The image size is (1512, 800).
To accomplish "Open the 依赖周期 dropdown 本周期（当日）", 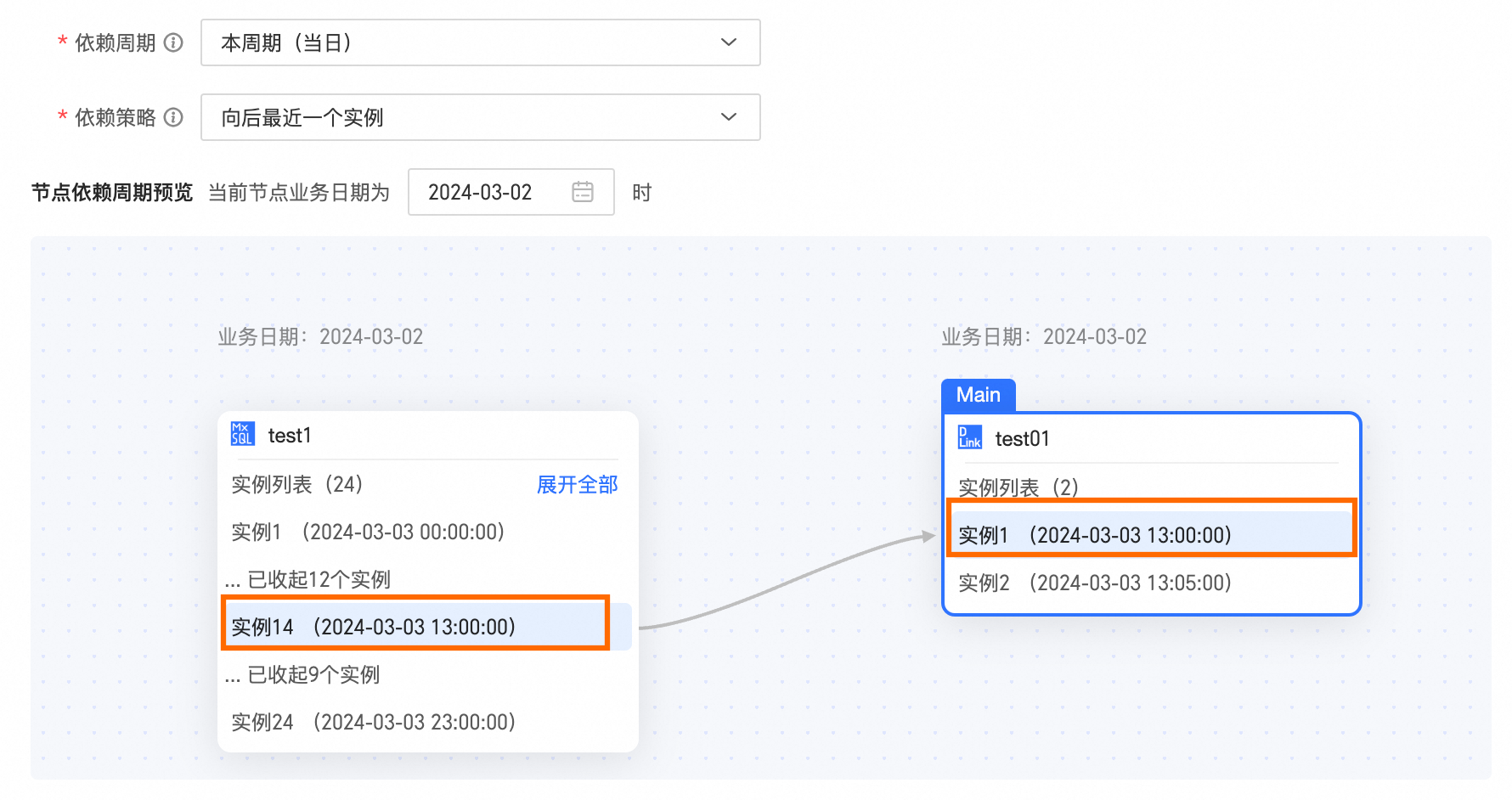I will coord(459,42).
